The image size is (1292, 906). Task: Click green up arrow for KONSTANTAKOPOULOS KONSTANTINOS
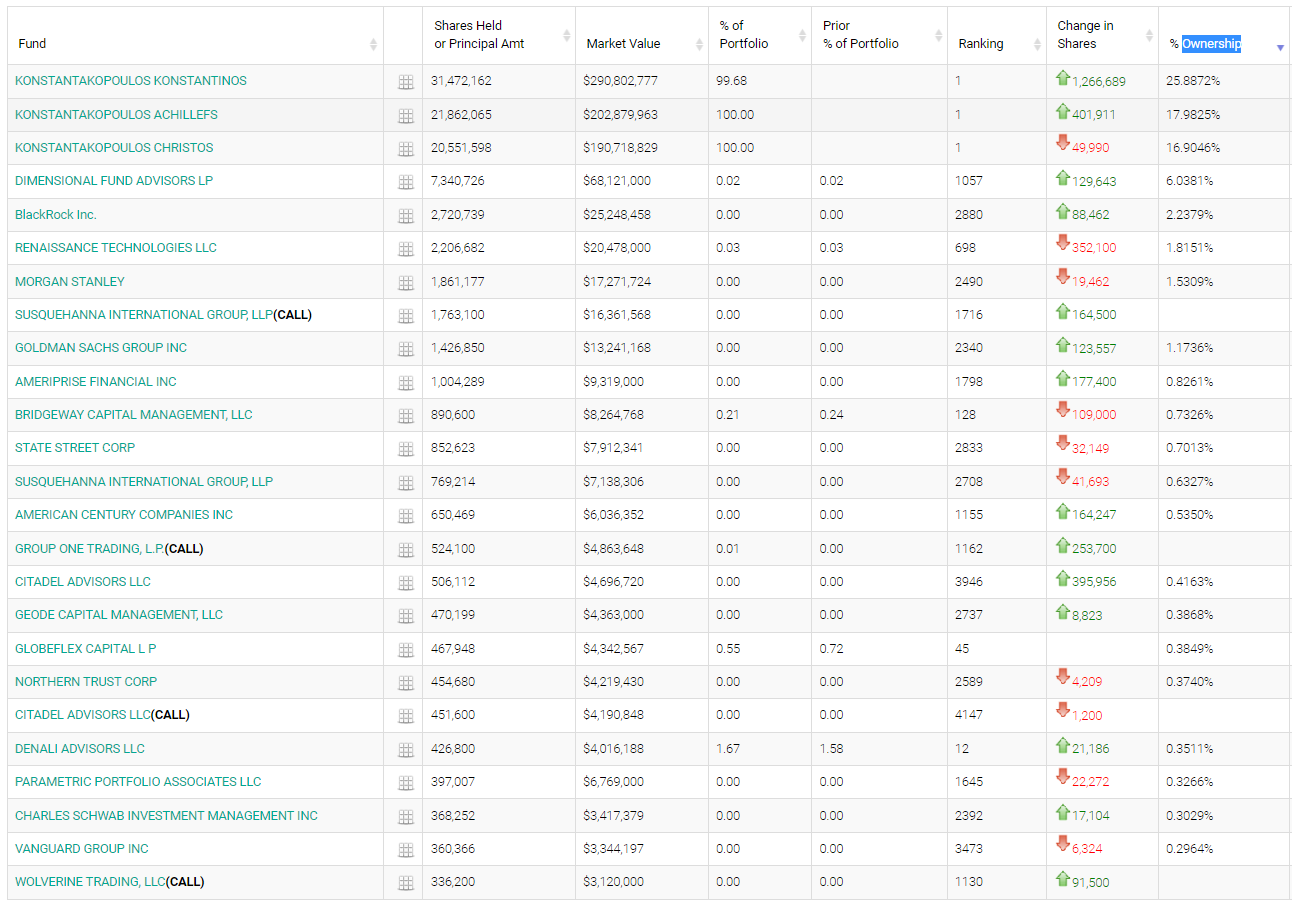coord(1063,77)
